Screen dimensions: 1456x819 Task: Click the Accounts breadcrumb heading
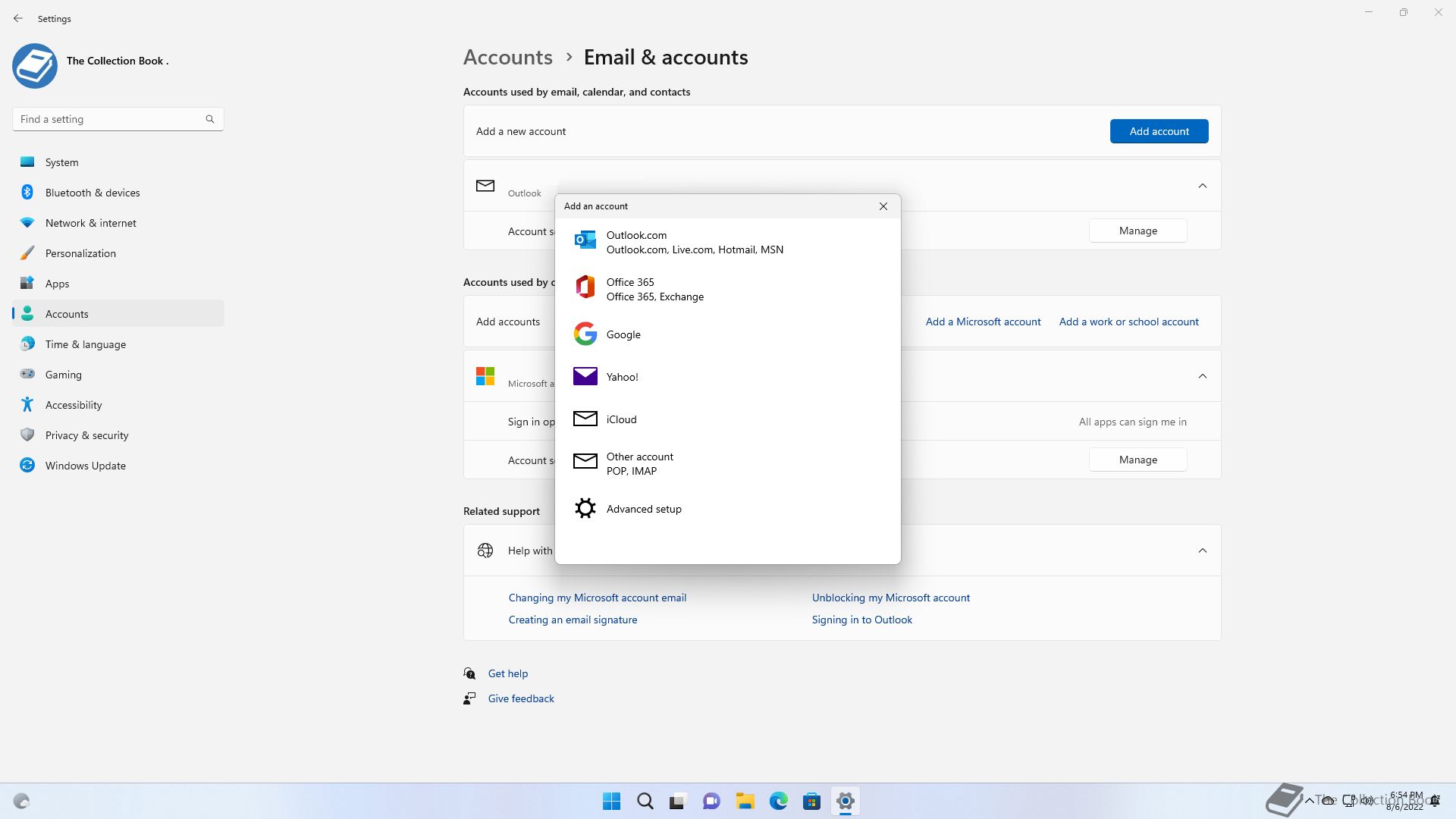507,57
